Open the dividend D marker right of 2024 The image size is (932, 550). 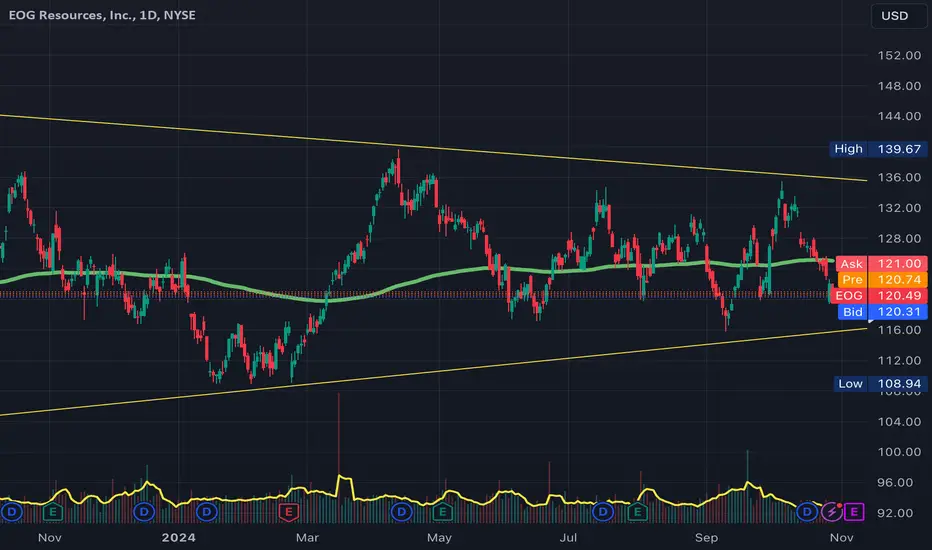click(x=207, y=511)
